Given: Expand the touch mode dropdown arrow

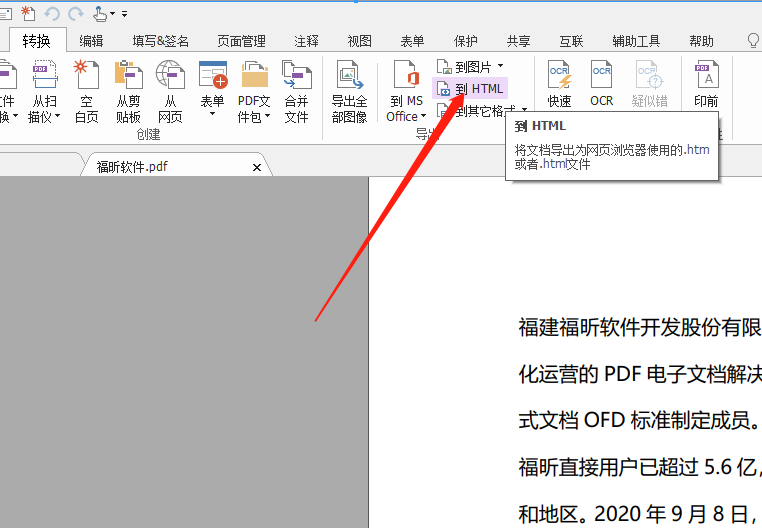Looking at the screenshot, I should click(x=113, y=14).
